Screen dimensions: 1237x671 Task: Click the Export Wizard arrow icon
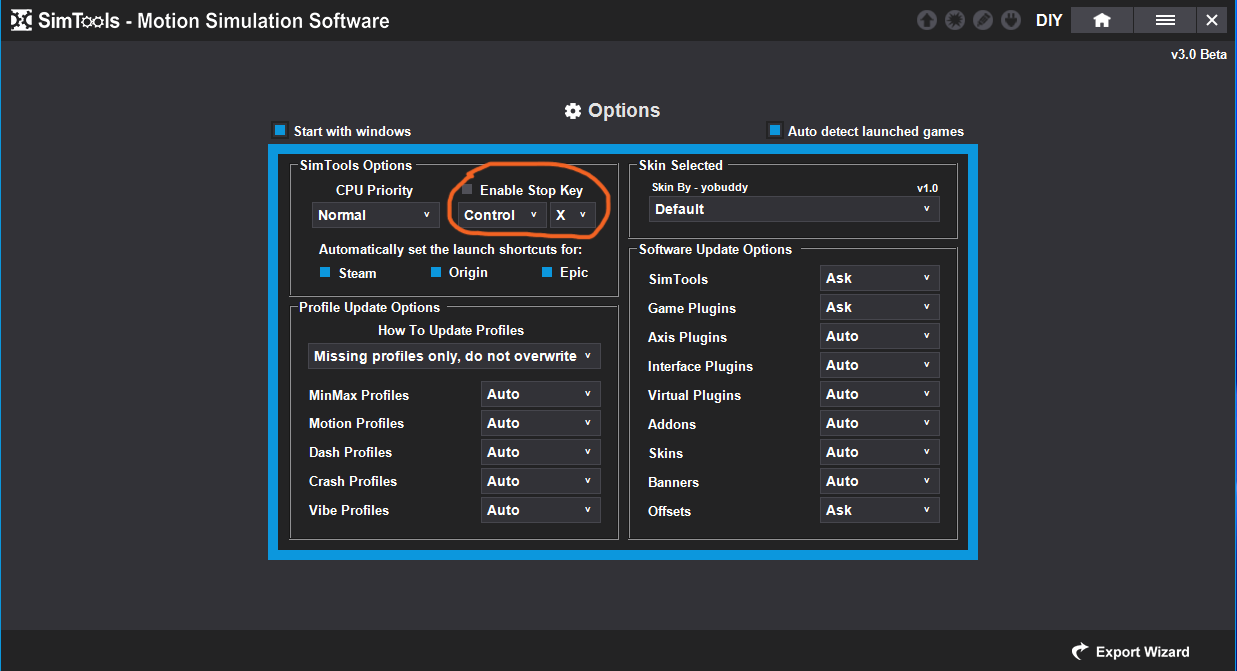(x=1080, y=652)
